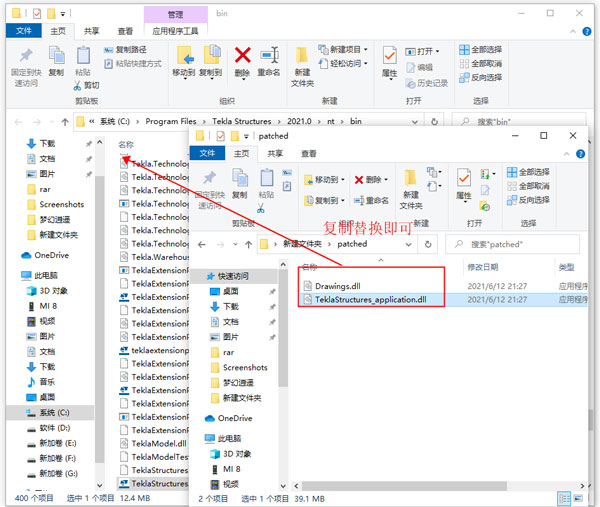The image size is (600, 507).
Task: Click Move to in bin window ribbon
Action: [x=184, y=62]
